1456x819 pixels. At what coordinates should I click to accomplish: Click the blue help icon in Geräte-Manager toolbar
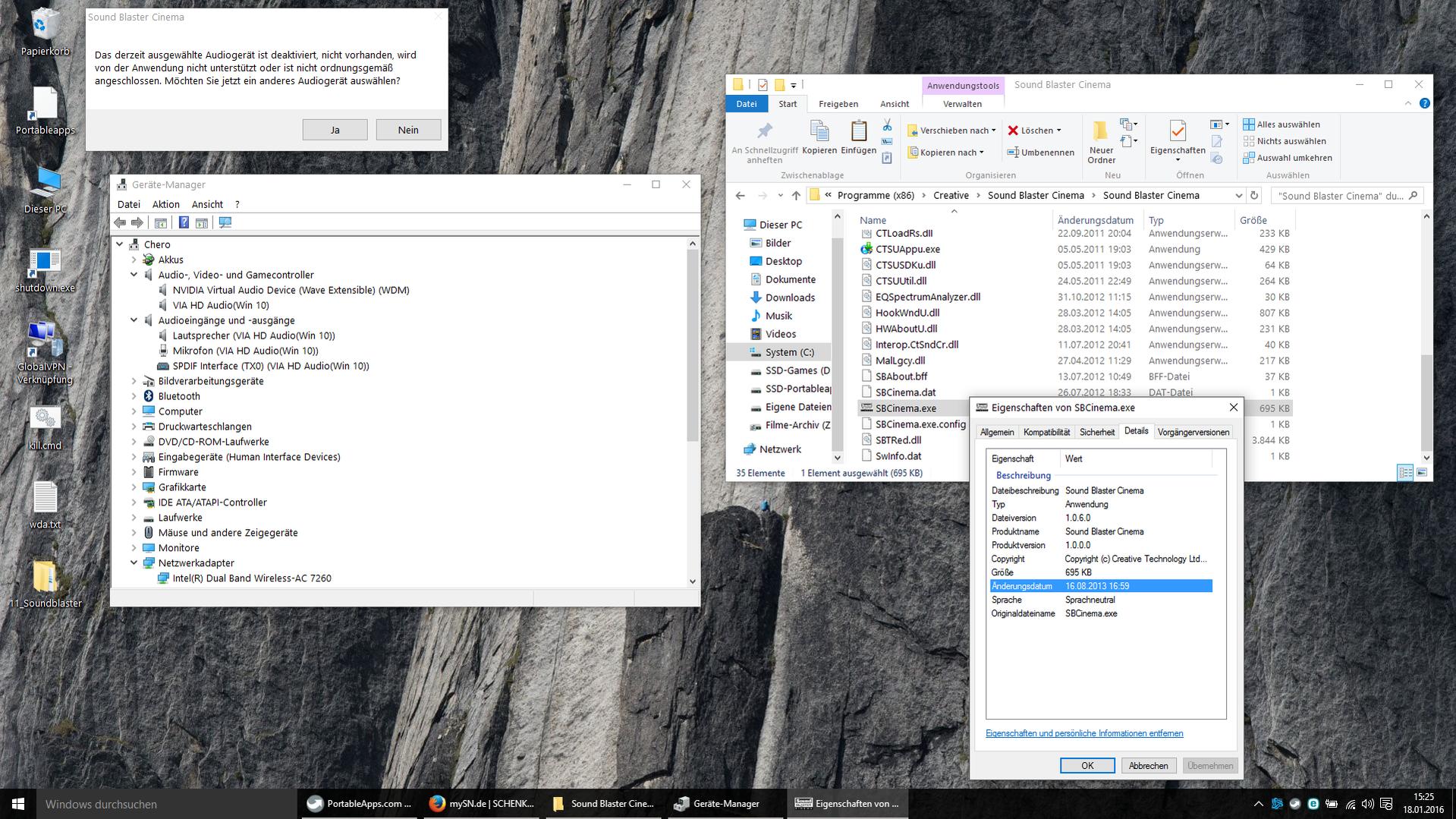point(184,222)
